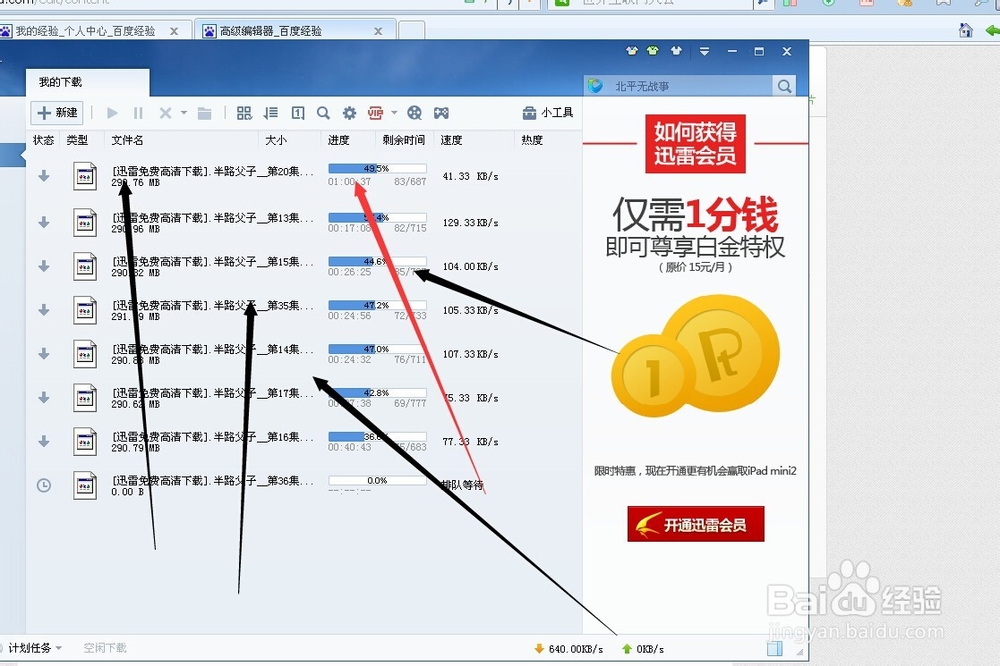Click file type icon of 第20集 row

coord(85,177)
